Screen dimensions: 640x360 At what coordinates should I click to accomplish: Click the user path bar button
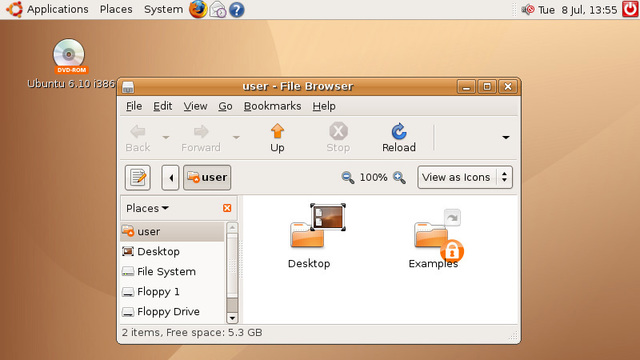point(207,178)
